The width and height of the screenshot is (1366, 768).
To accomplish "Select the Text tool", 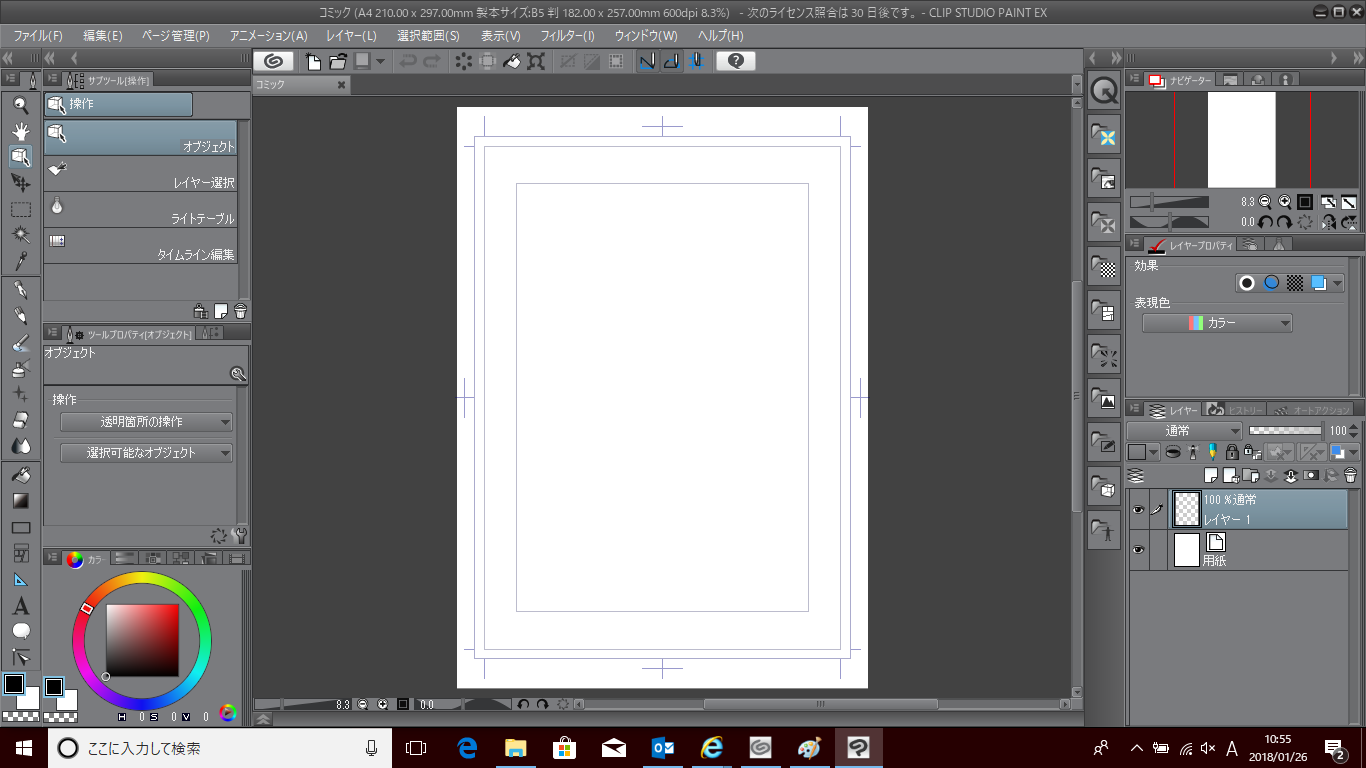I will pyautogui.click(x=21, y=606).
